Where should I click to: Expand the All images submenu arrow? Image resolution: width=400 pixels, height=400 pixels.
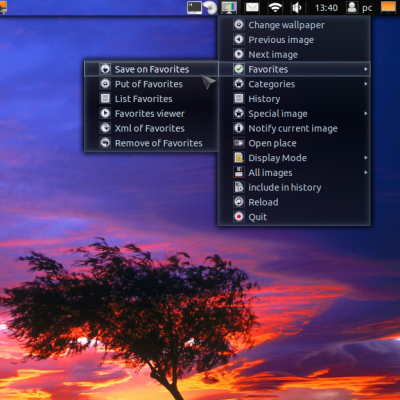point(366,172)
